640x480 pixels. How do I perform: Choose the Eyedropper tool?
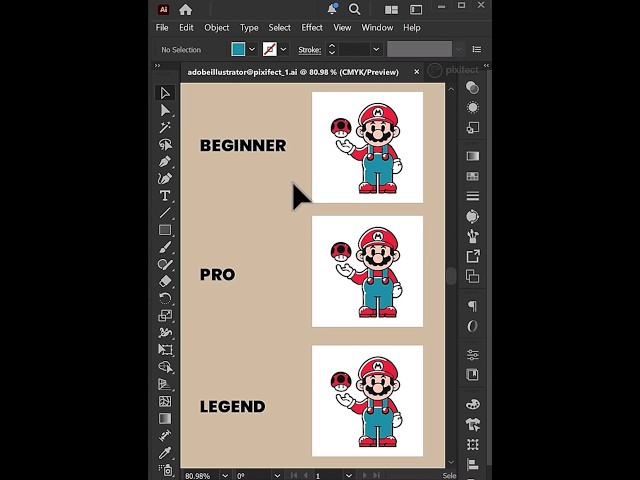165,453
